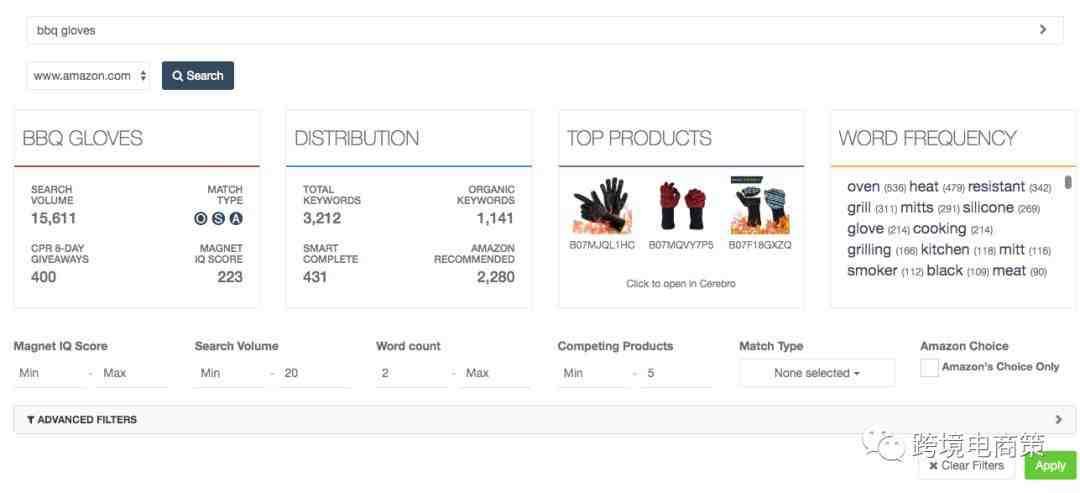1080x493 pixels.
Task: Click the word 'mitts' in Word Frequency
Action: 916,207
